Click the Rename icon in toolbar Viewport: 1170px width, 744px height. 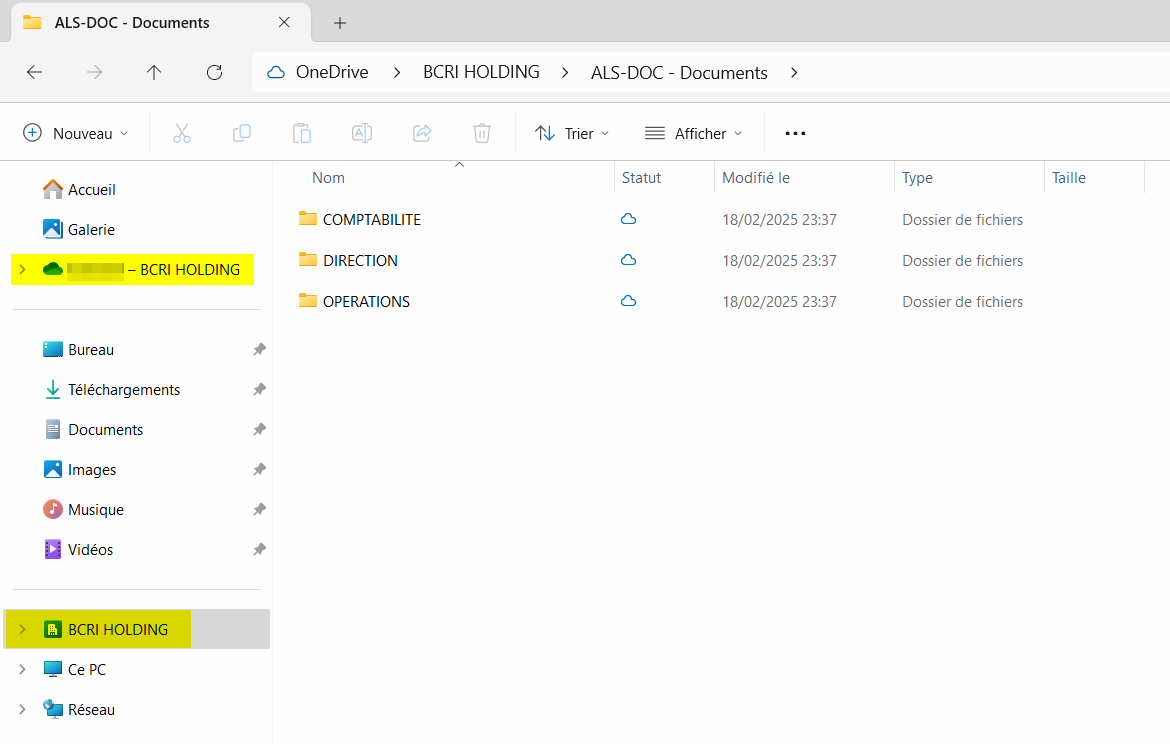coord(362,134)
